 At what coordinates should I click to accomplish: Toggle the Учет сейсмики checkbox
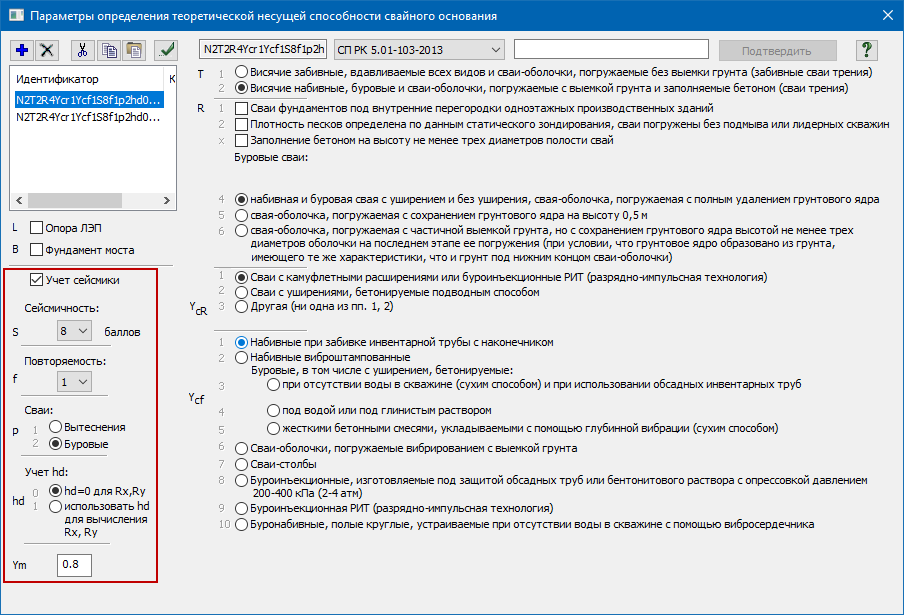click(38, 280)
